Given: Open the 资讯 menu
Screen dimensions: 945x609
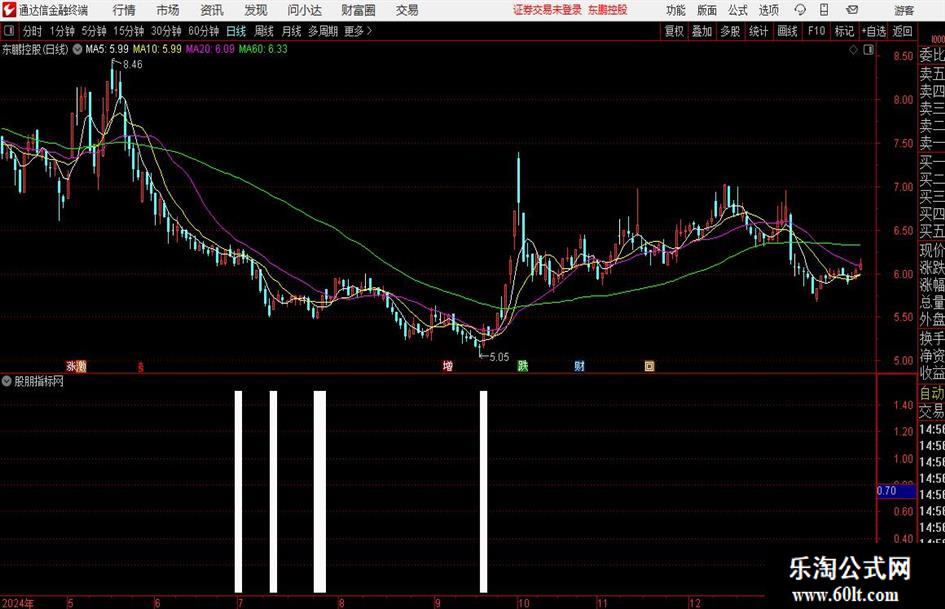Looking at the screenshot, I should tap(212, 10).
